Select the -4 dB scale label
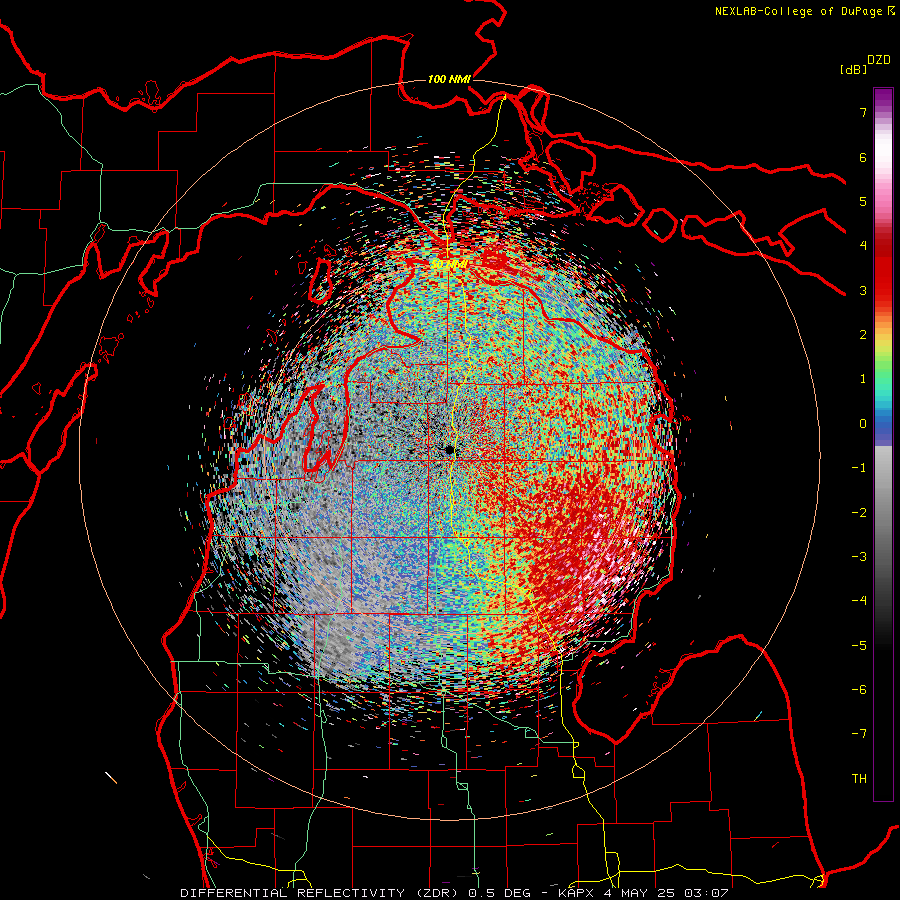 (859, 601)
